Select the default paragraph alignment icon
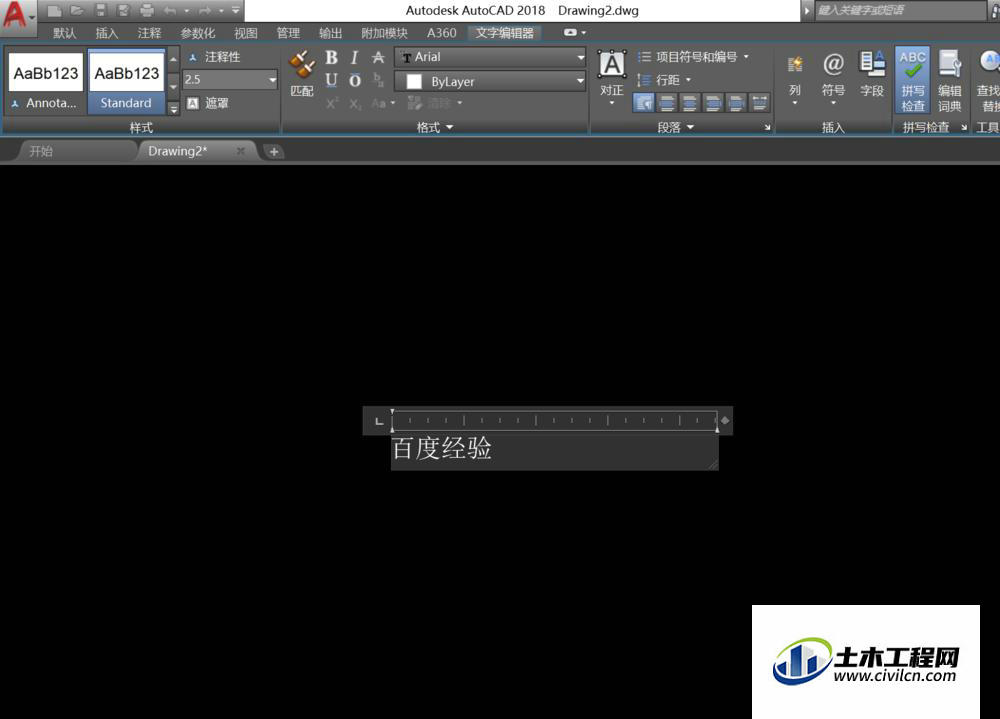 643,103
